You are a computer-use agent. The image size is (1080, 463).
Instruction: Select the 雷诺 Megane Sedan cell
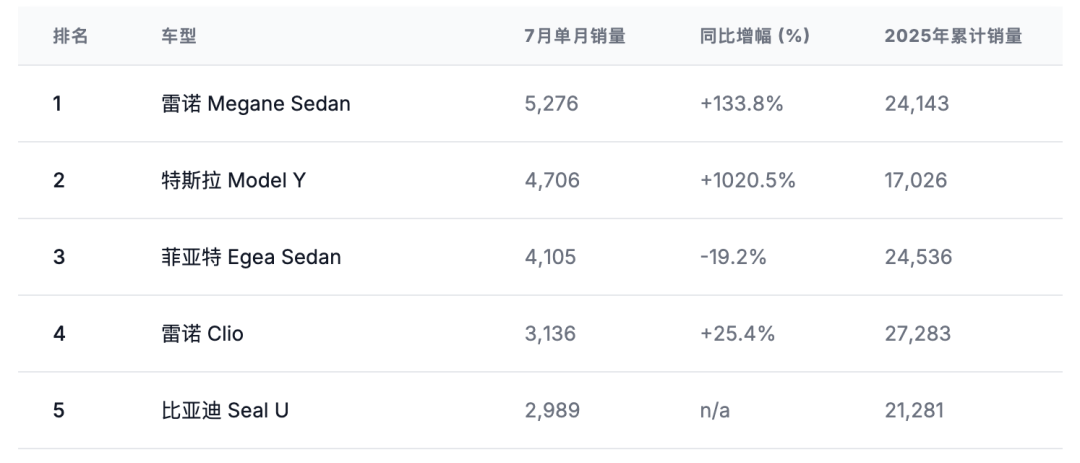click(256, 103)
